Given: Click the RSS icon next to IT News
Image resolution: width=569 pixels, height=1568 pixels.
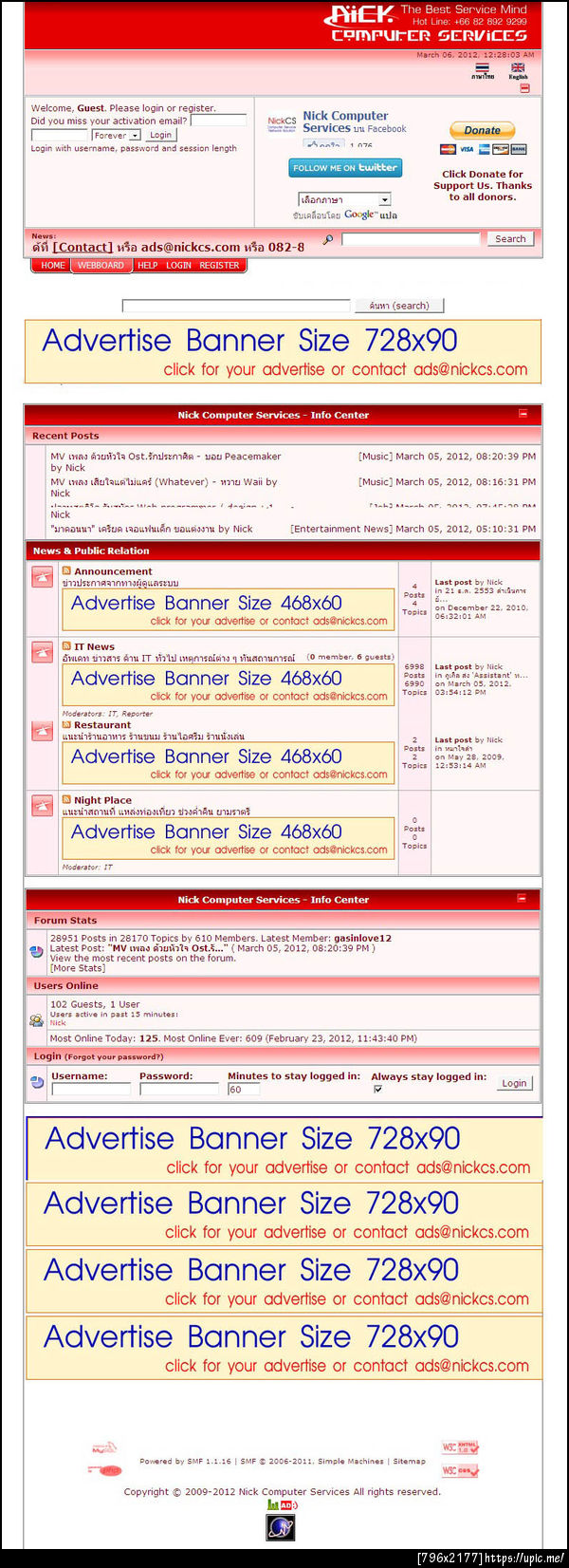Looking at the screenshot, I should (66, 645).
